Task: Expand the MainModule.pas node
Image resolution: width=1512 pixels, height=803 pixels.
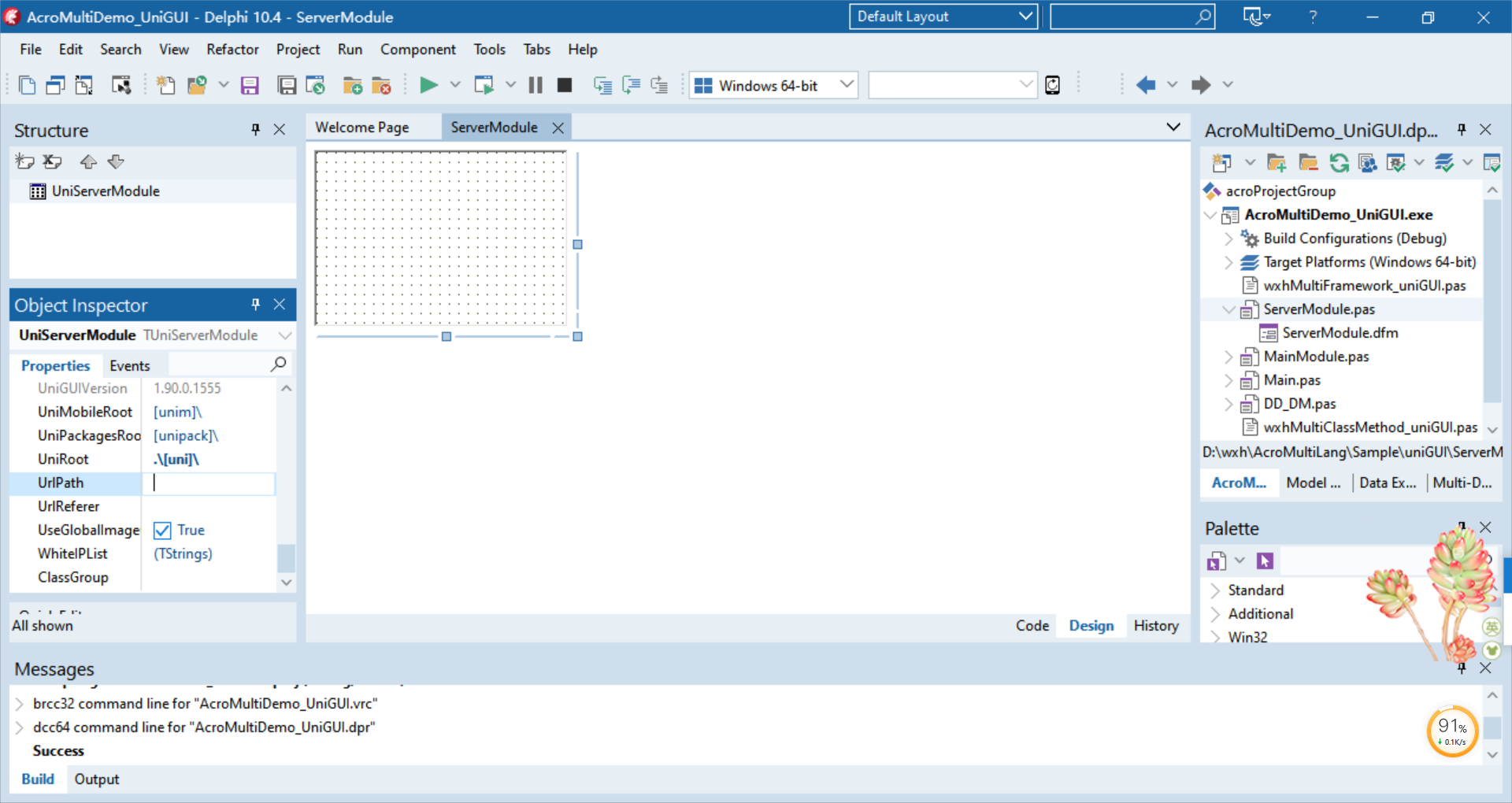Action: tap(1228, 356)
